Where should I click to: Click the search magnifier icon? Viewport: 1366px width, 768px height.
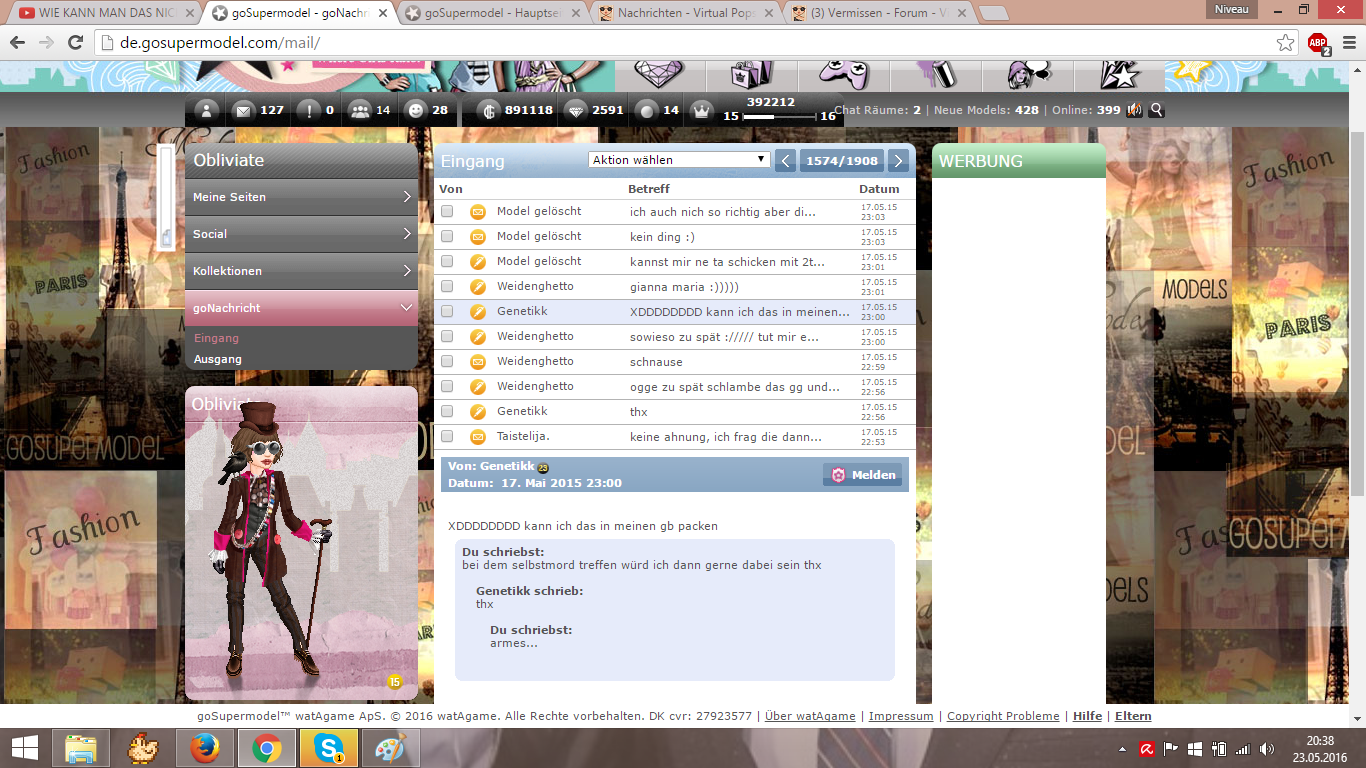(x=1157, y=110)
